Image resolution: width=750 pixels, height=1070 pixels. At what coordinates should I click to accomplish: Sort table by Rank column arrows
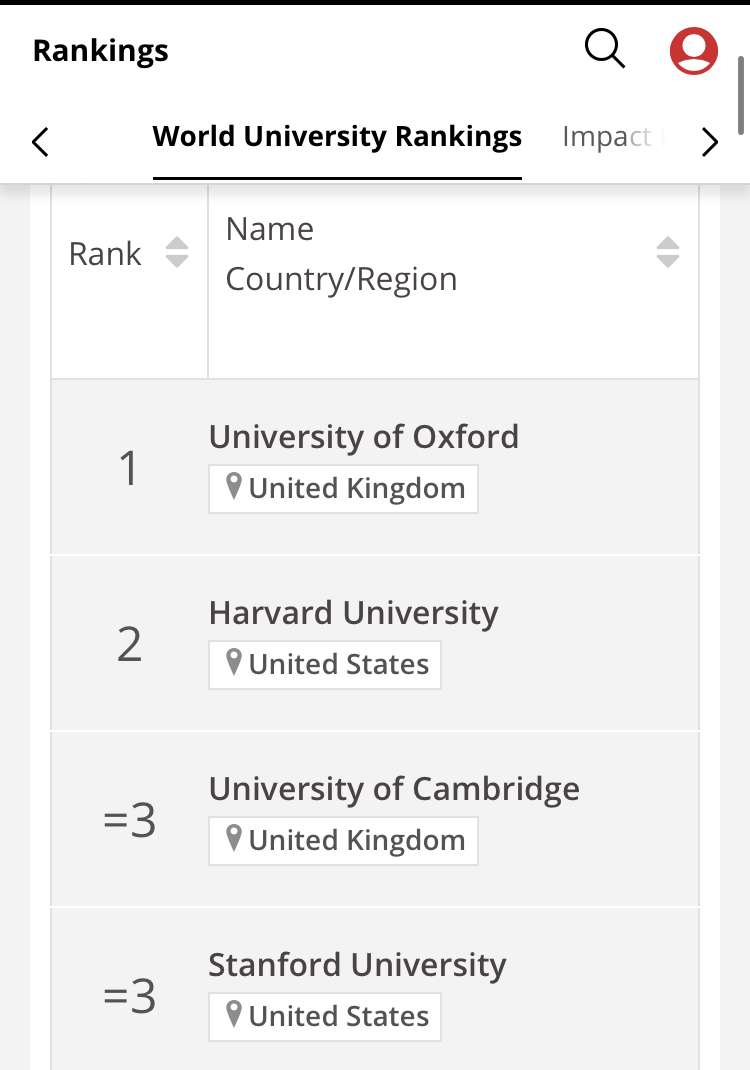click(177, 252)
